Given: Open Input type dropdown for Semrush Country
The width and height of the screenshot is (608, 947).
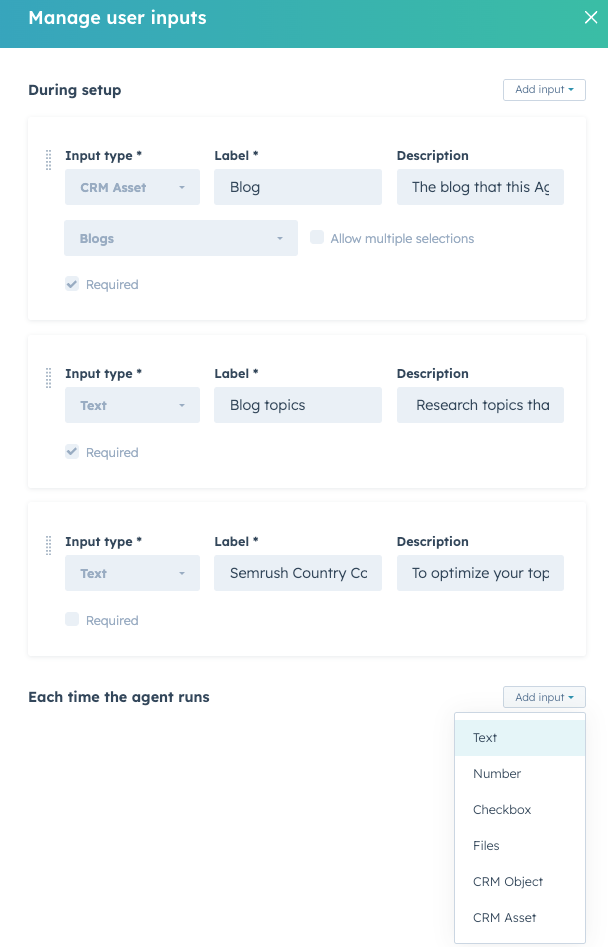Looking at the screenshot, I should pyautogui.click(x=132, y=573).
